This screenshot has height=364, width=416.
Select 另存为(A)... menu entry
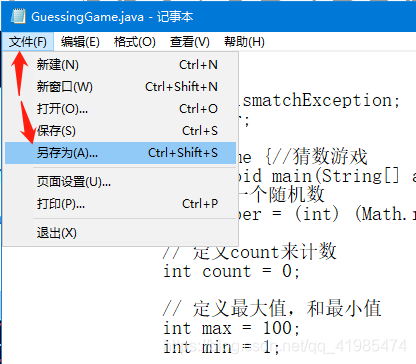pos(120,153)
